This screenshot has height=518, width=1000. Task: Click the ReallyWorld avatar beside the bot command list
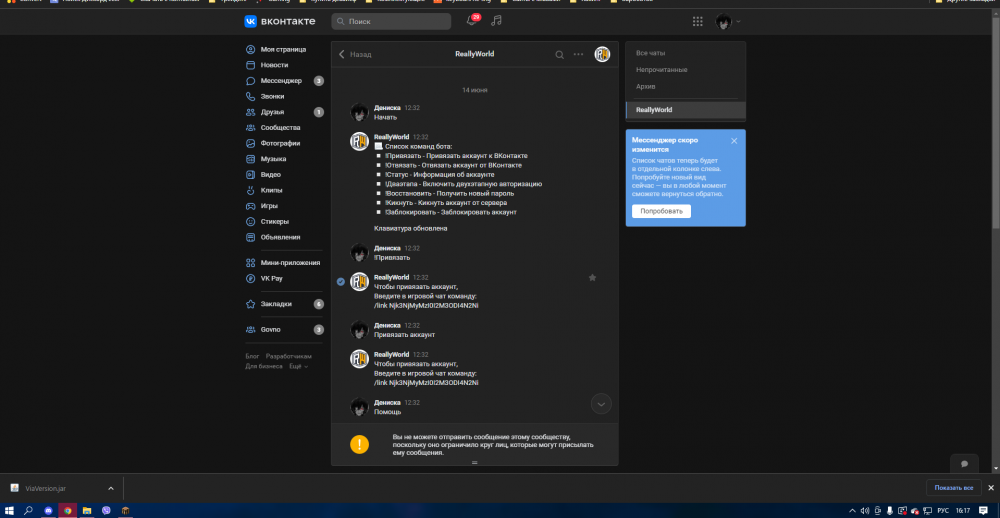coord(359,141)
